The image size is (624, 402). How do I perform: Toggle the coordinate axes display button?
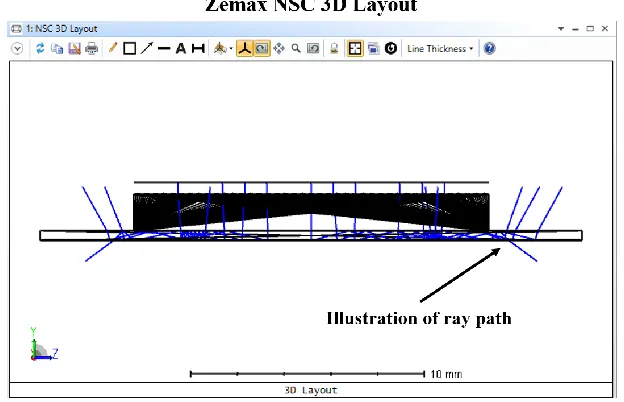pos(245,49)
